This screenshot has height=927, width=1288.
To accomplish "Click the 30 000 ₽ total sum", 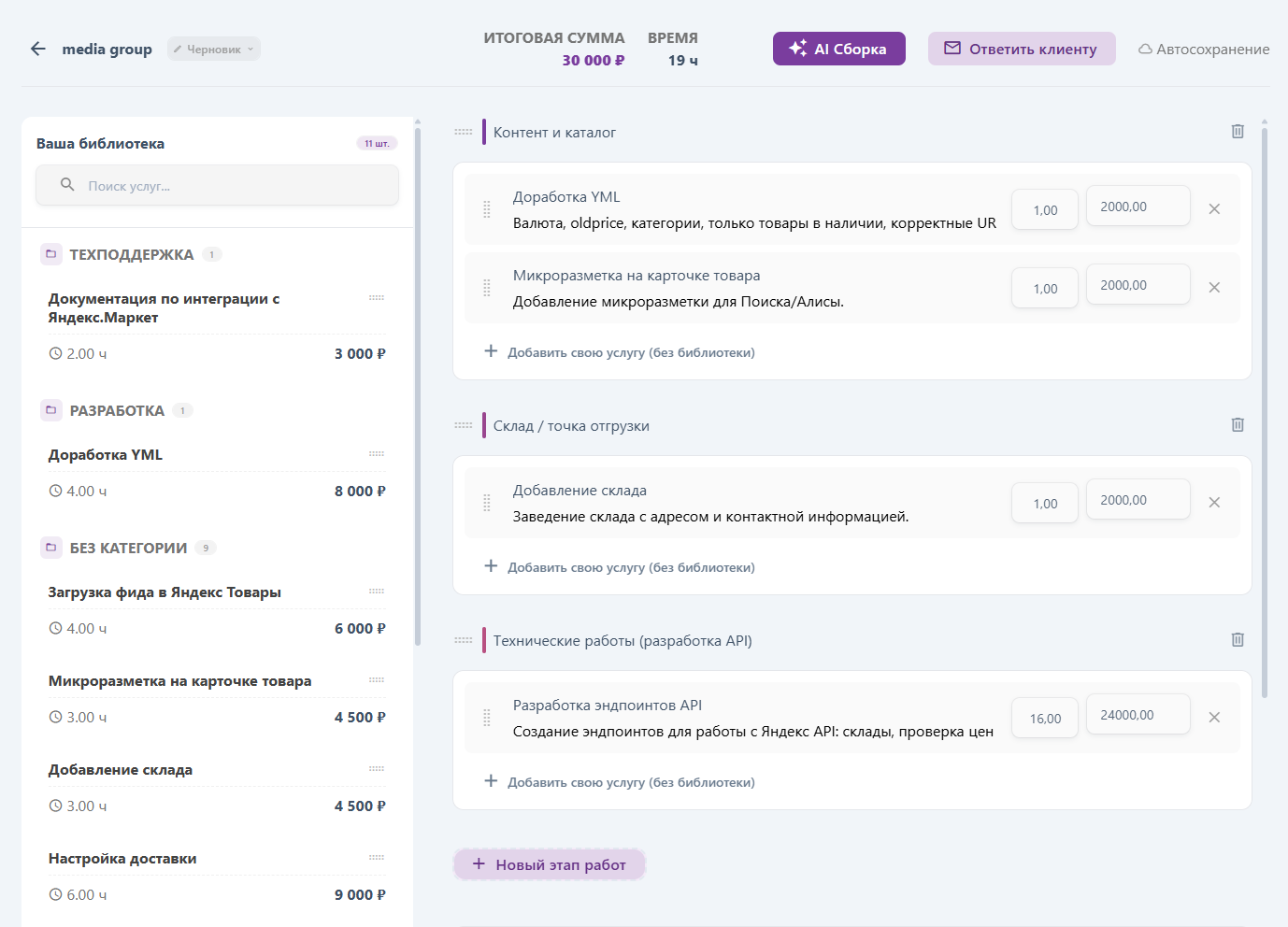I will point(594,60).
